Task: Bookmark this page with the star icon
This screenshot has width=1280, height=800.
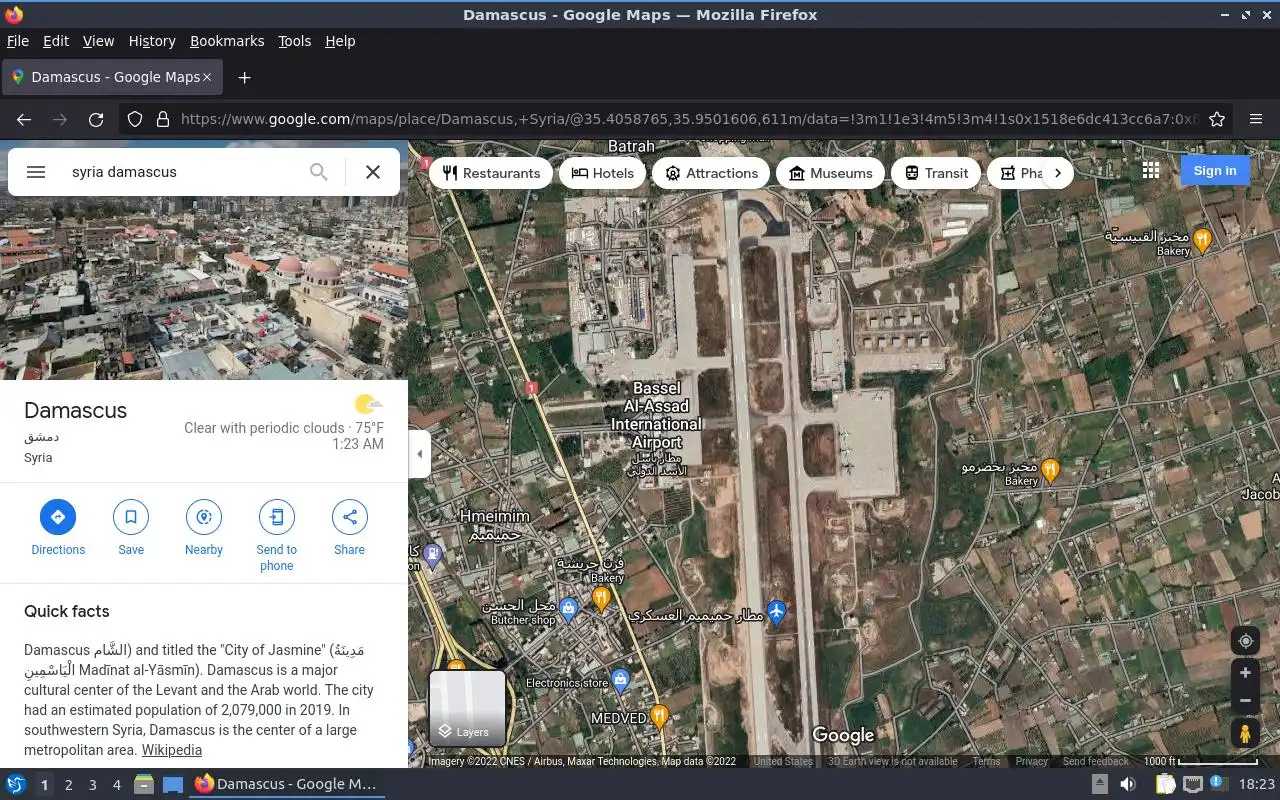Action: [1217, 119]
